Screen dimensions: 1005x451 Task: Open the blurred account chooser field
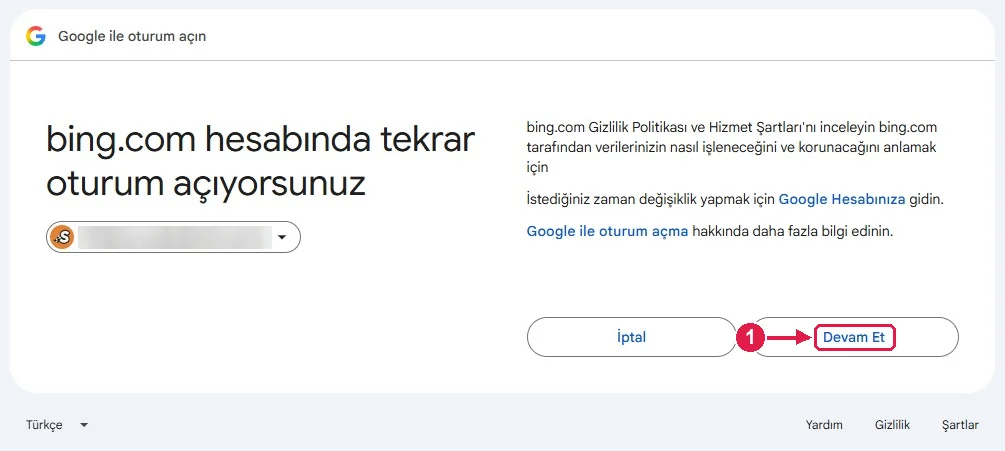[173, 237]
